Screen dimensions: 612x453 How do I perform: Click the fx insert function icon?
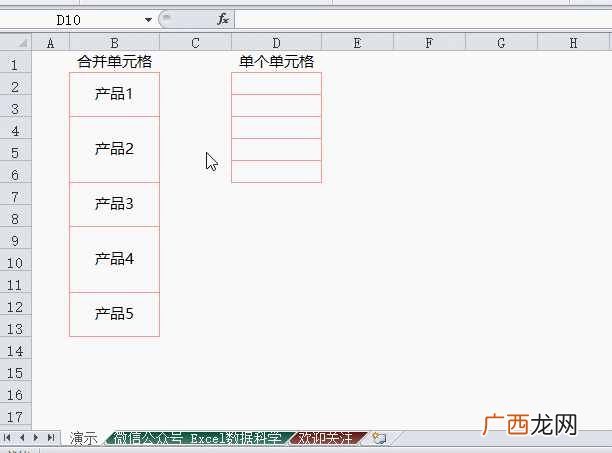tap(223, 19)
